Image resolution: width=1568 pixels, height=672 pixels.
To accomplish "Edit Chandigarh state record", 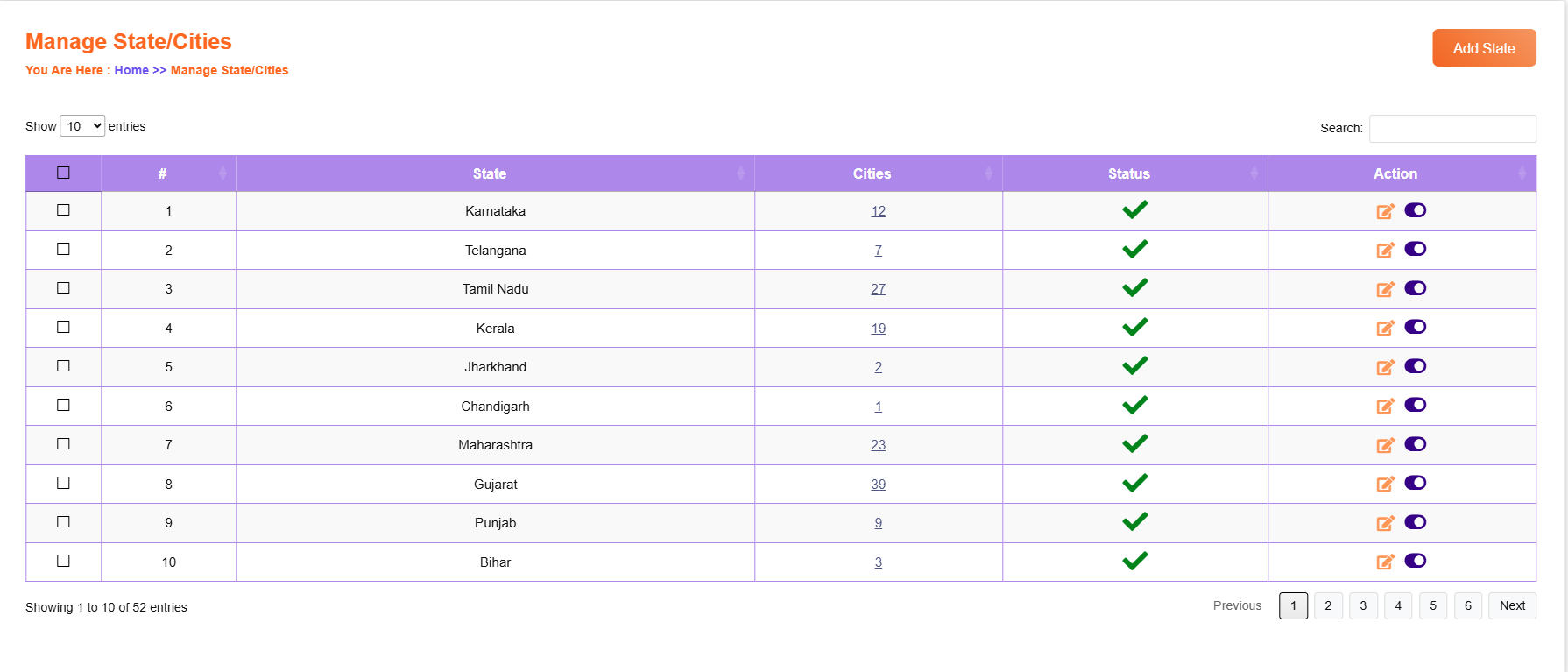I will tap(1385, 406).
